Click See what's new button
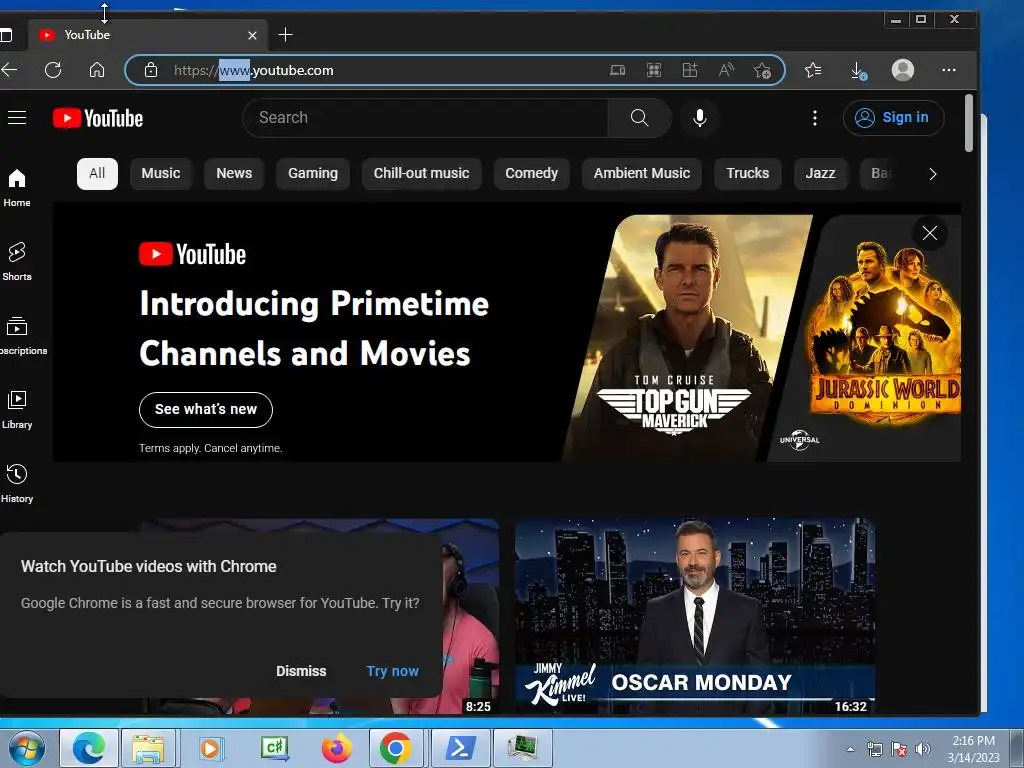Screen dimensions: 1024x768 (206, 409)
